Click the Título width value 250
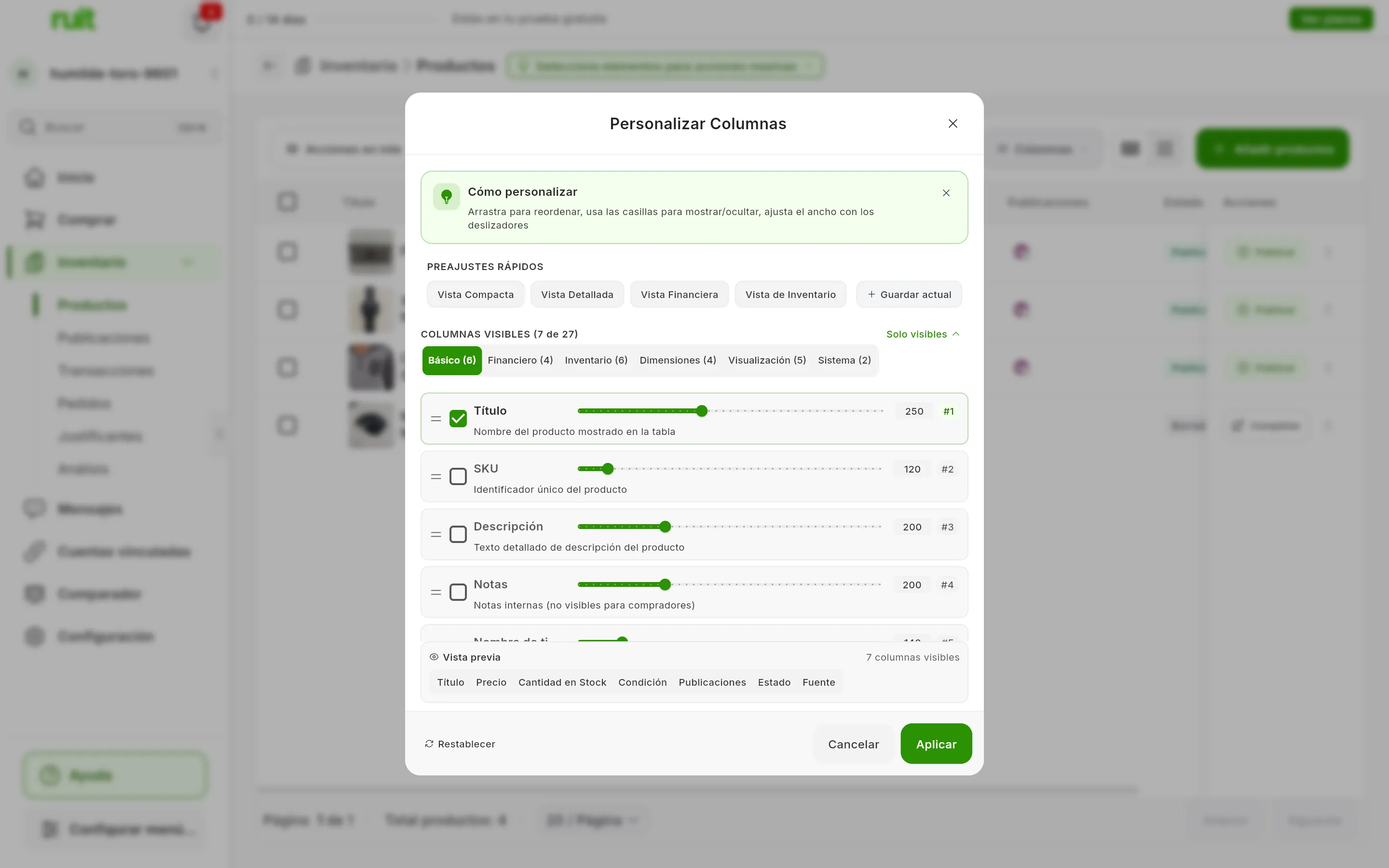This screenshot has width=1389, height=868. point(914,411)
